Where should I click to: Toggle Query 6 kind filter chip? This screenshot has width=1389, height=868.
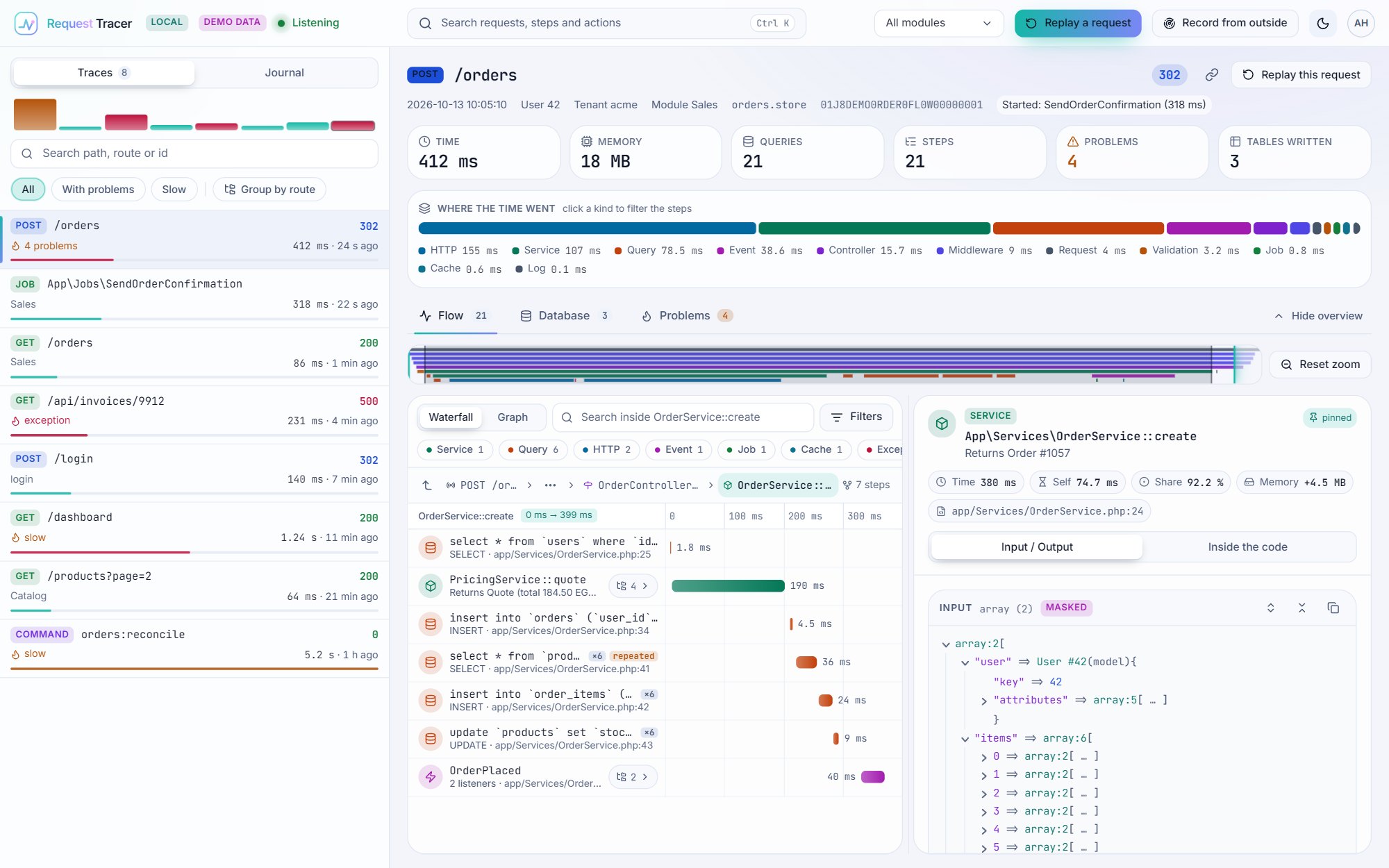[x=533, y=450]
